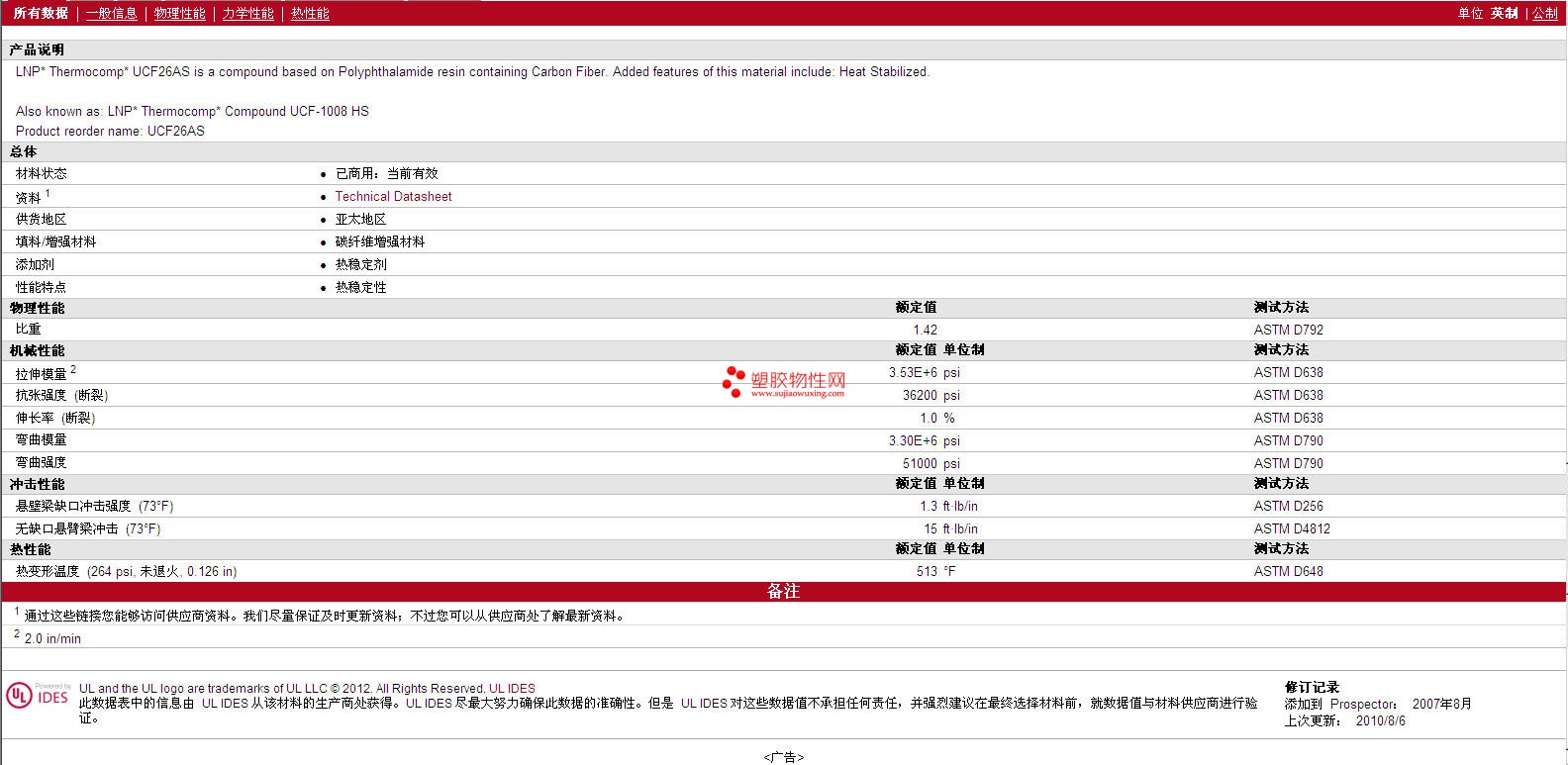Click the 热稳定性 feature value
This screenshot has height=765, width=1568.
pyautogui.click(x=360, y=287)
